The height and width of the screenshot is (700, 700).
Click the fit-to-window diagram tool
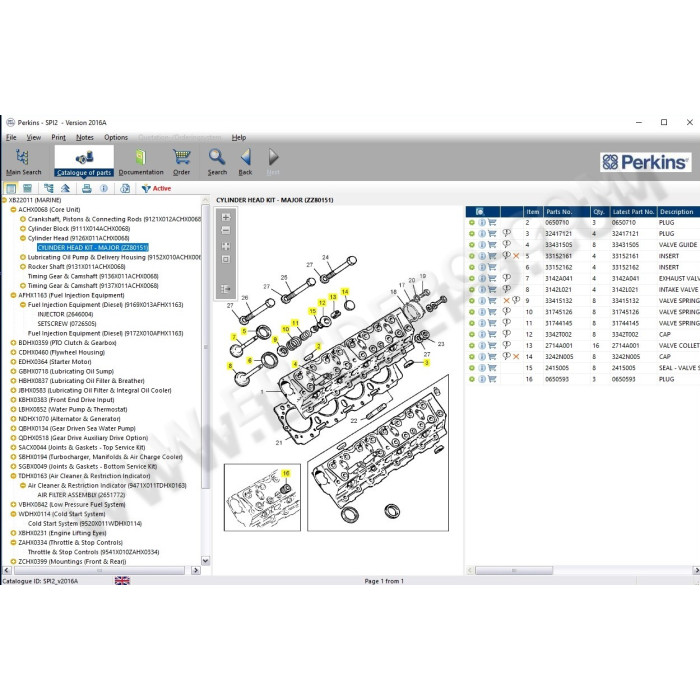226,246
